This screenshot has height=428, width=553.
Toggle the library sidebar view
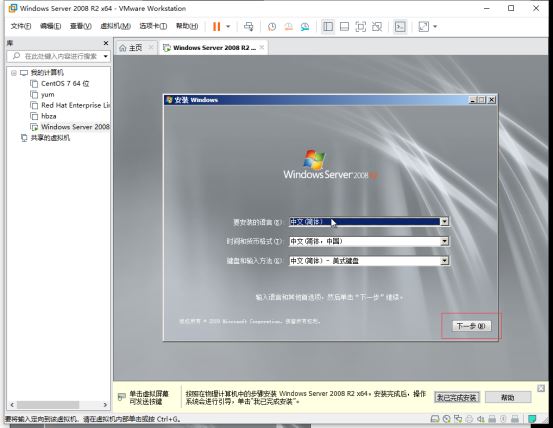point(328,27)
